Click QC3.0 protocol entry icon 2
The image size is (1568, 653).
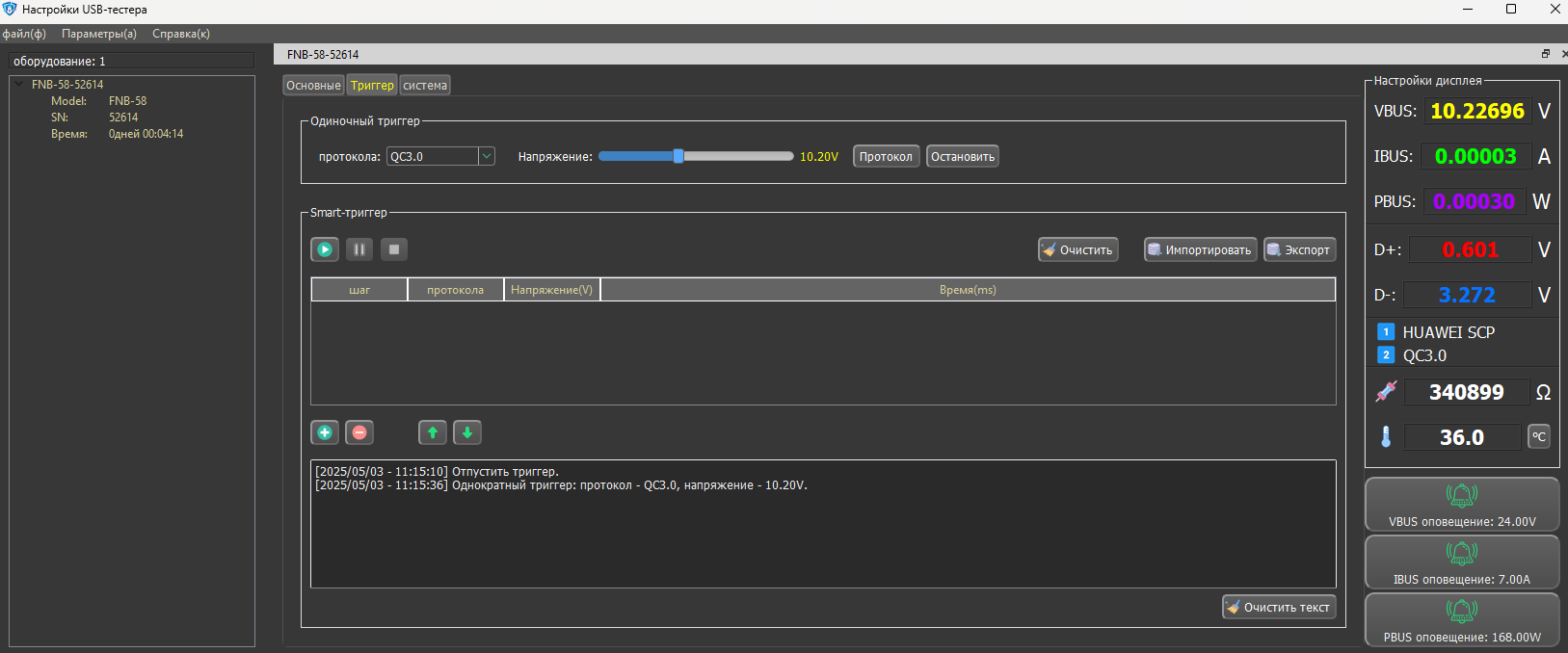1386,355
